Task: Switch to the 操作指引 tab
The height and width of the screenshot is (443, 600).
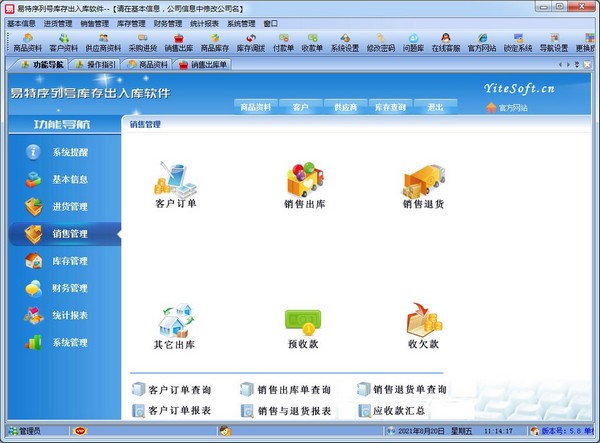Action: tap(99, 64)
